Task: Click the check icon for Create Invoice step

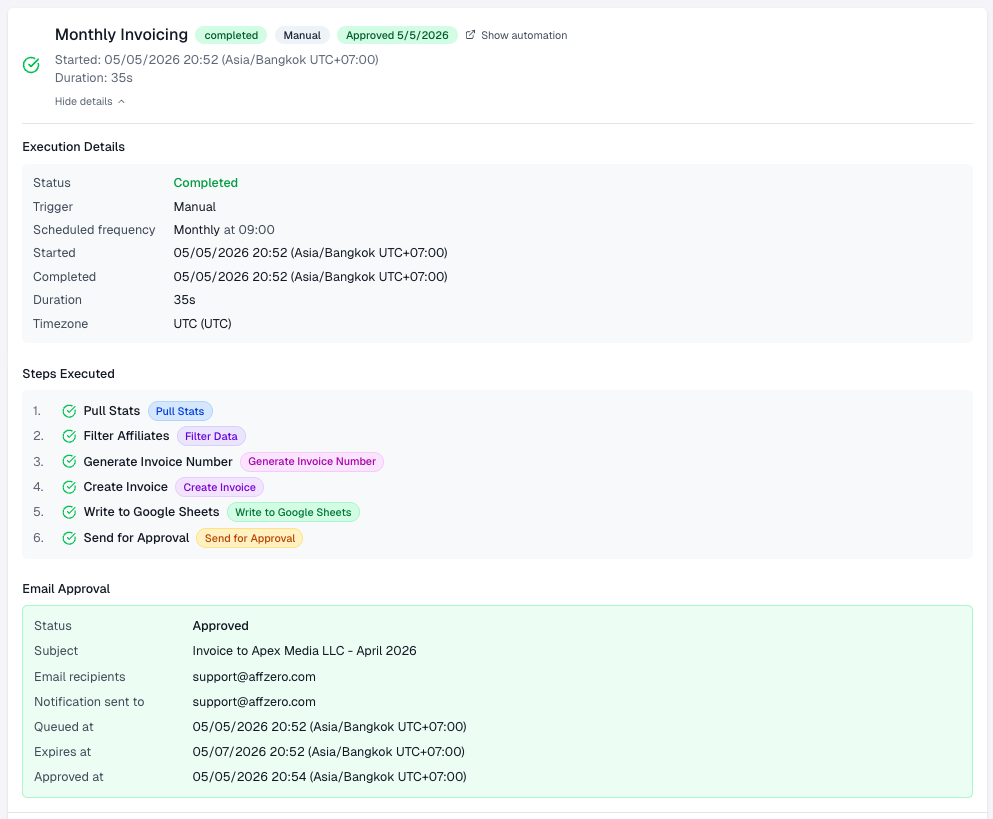Action: (x=69, y=487)
